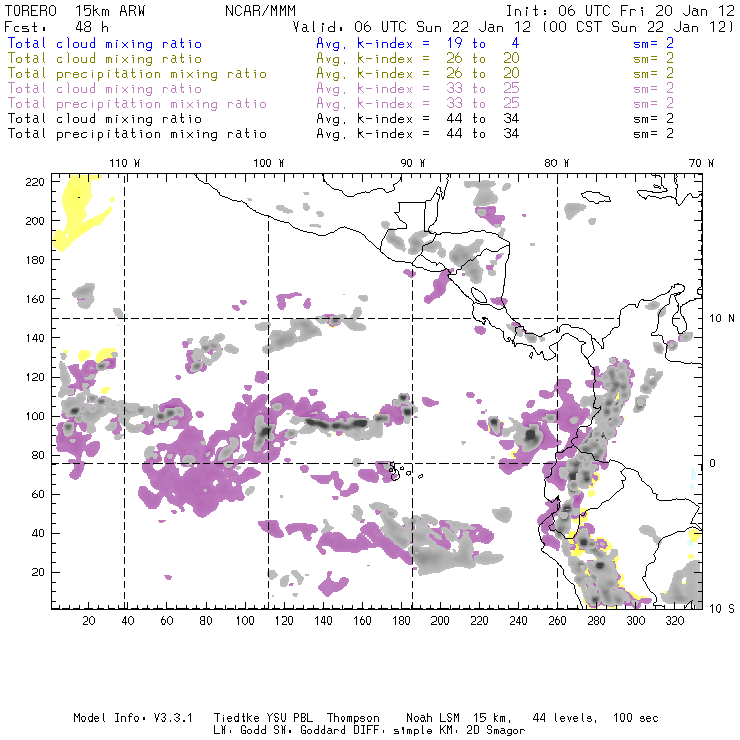Select the blue "sm= 2" value
Image resolution: width=740 pixels, height=740 pixels.
(653, 43)
